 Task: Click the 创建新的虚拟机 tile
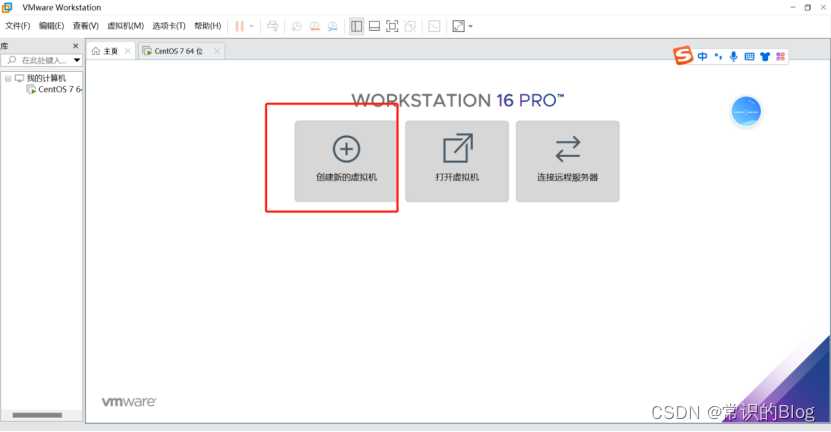point(346,161)
